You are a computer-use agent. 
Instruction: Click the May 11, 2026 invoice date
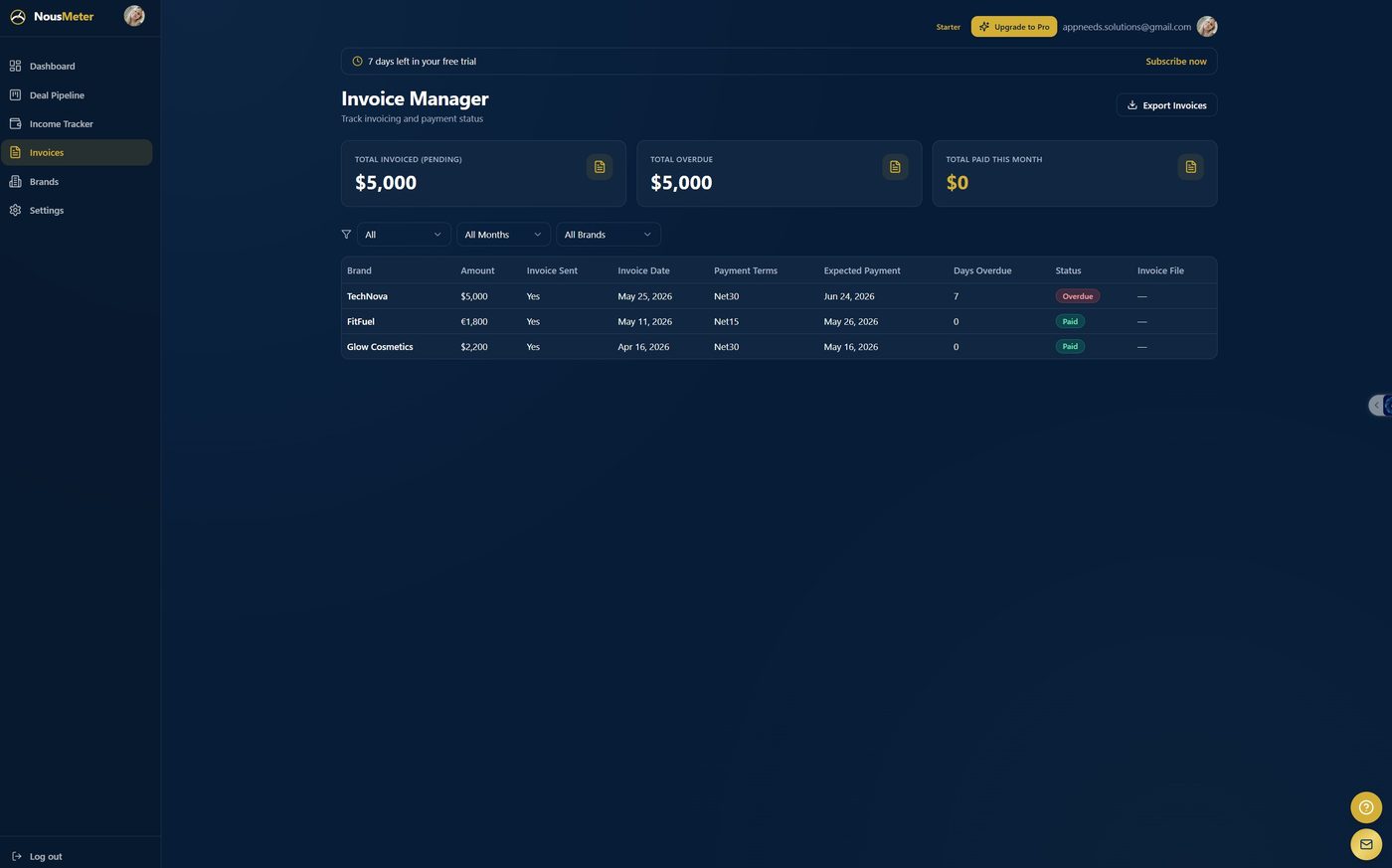pos(644,321)
